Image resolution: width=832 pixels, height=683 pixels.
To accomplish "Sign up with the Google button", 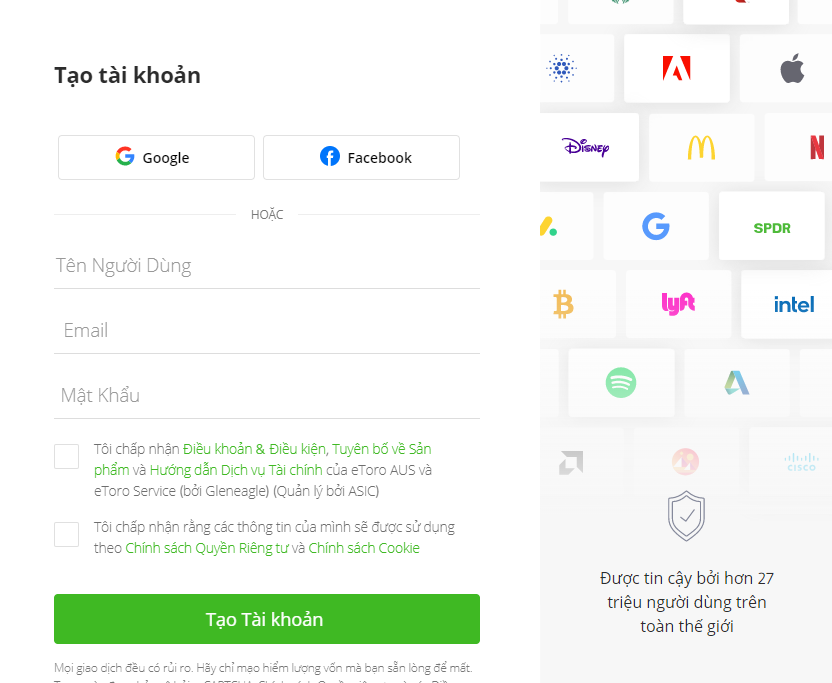I will pyautogui.click(x=157, y=158).
